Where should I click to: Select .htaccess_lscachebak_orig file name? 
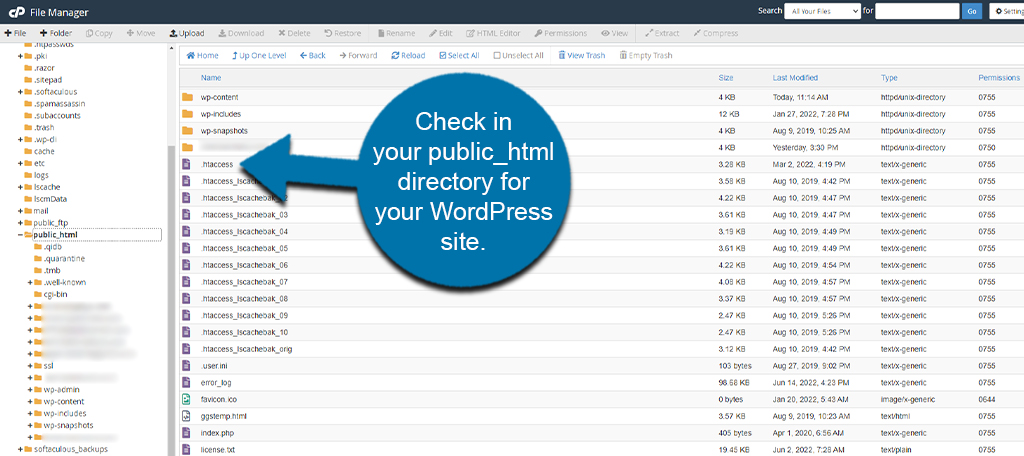(x=246, y=349)
